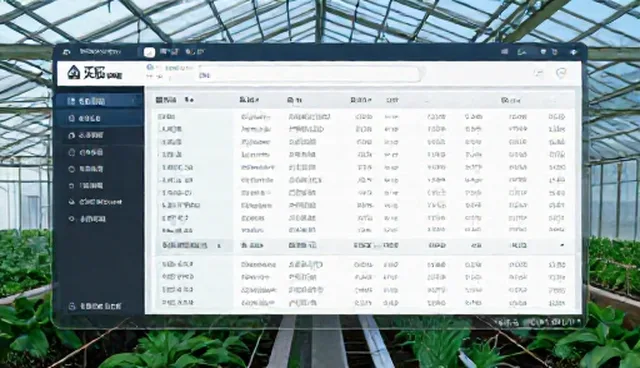Select the shaded group header row in the table
640x368 pixels.
(363, 245)
